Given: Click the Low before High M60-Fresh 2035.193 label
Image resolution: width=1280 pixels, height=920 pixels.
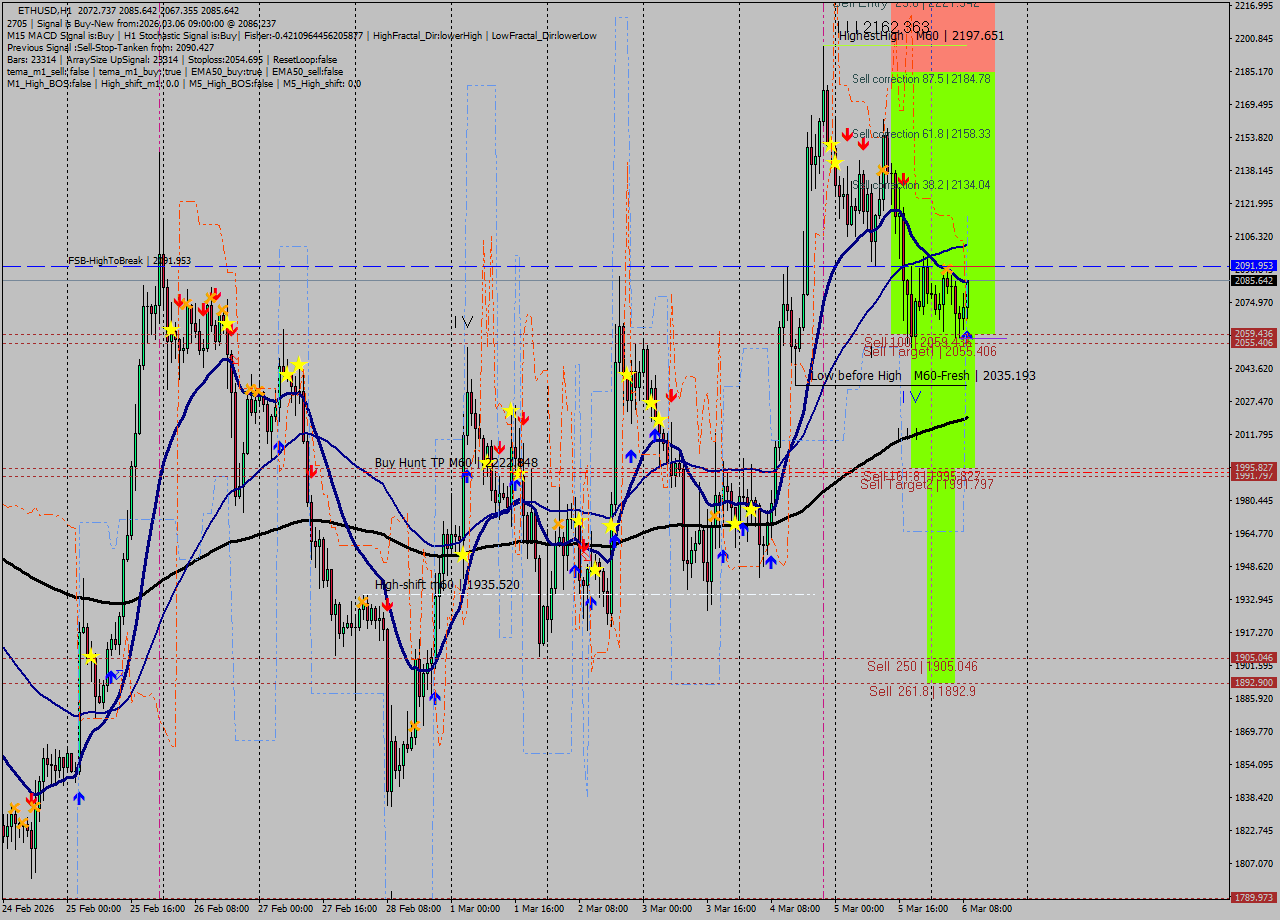Looking at the screenshot, I should [x=927, y=376].
